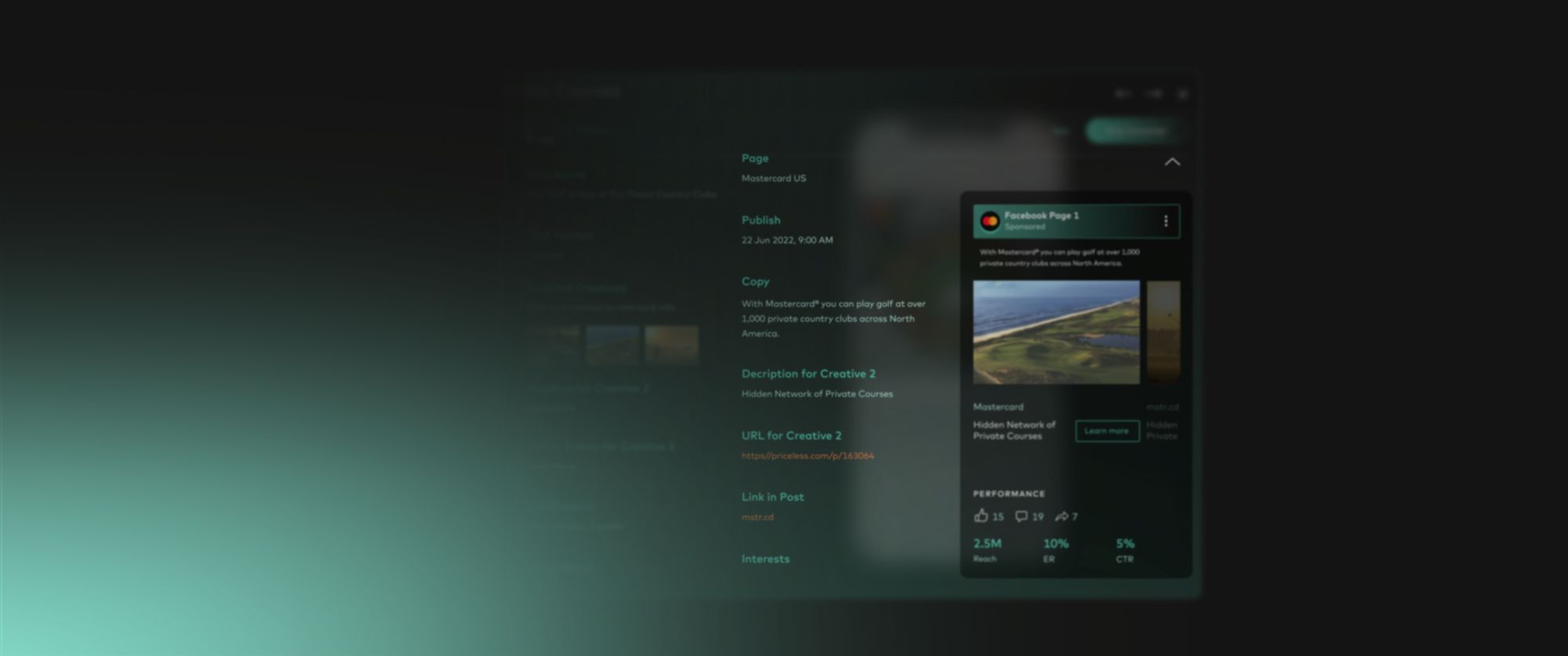1568x656 pixels.
Task: Follow the mstr.cd link under Link in Post
Action: pos(757,517)
